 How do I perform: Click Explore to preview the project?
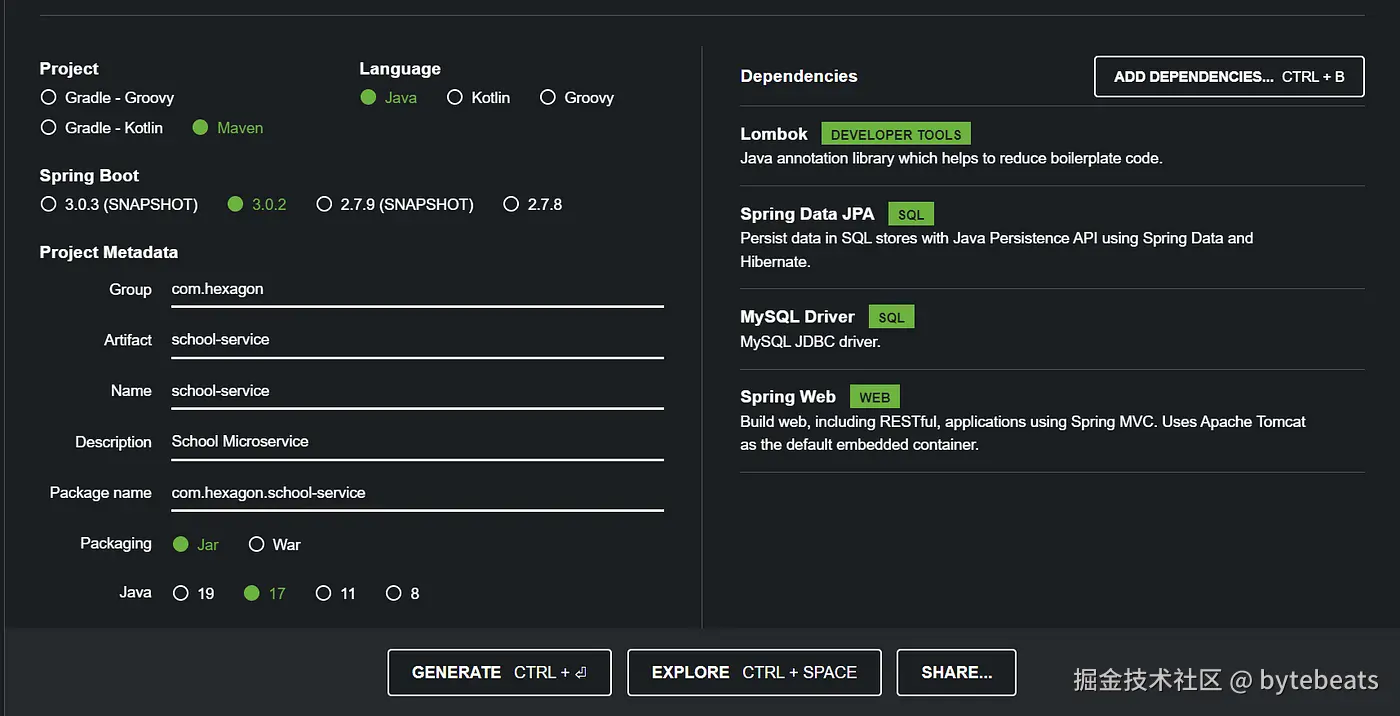[754, 672]
